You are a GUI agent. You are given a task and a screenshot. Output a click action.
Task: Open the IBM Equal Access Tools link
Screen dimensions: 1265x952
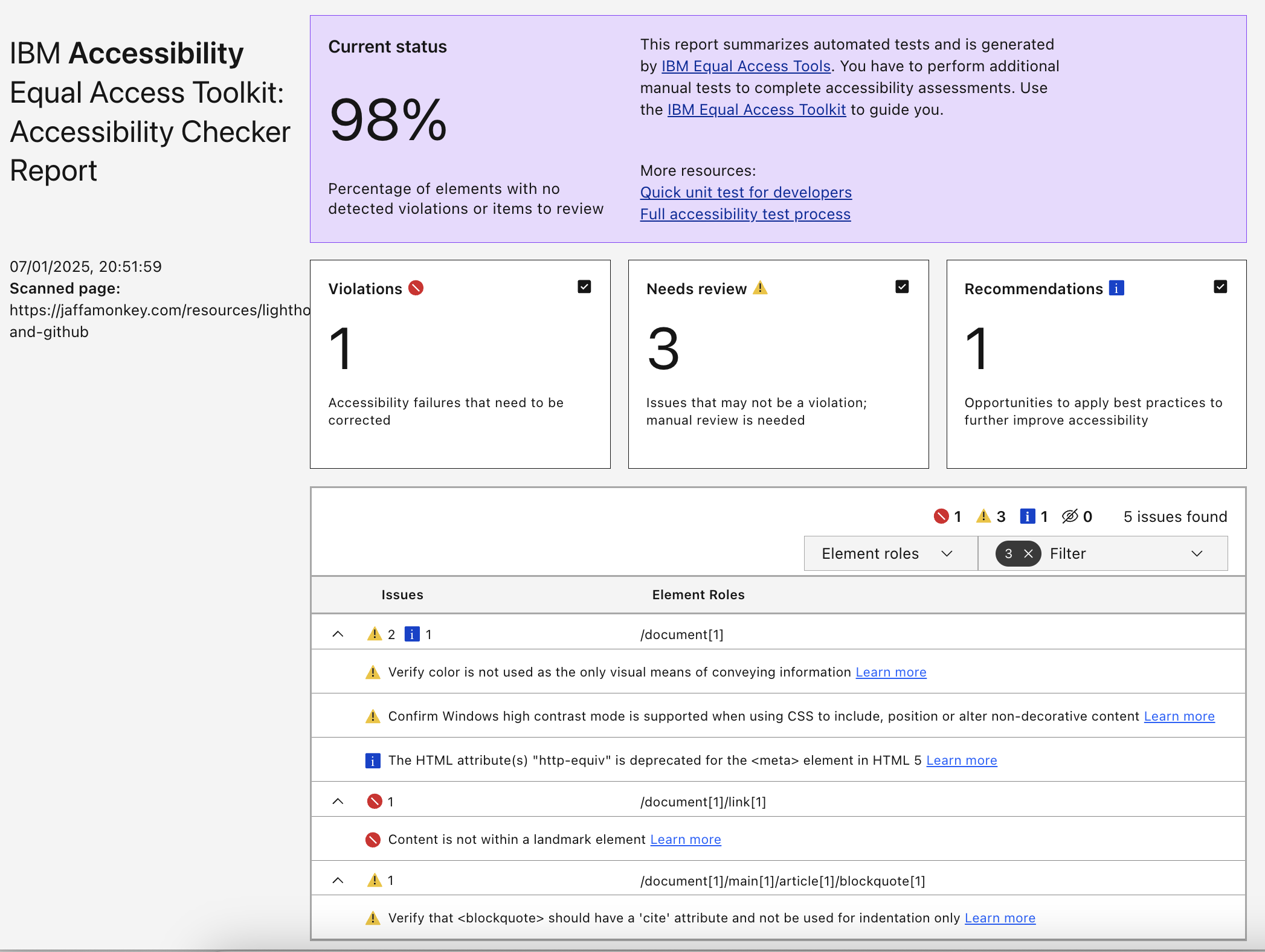(x=746, y=66)
